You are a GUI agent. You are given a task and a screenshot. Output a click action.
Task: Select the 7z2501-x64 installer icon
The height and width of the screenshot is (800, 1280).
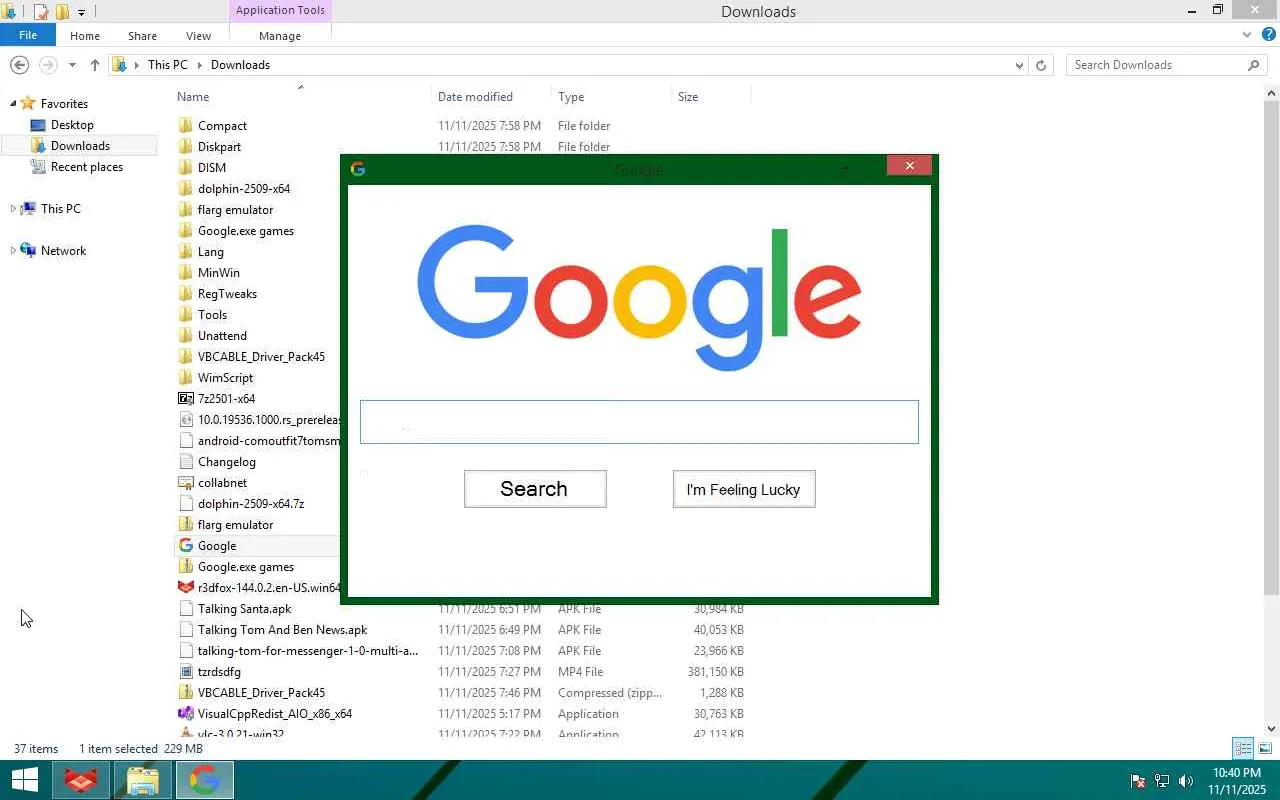pos(185,399)
